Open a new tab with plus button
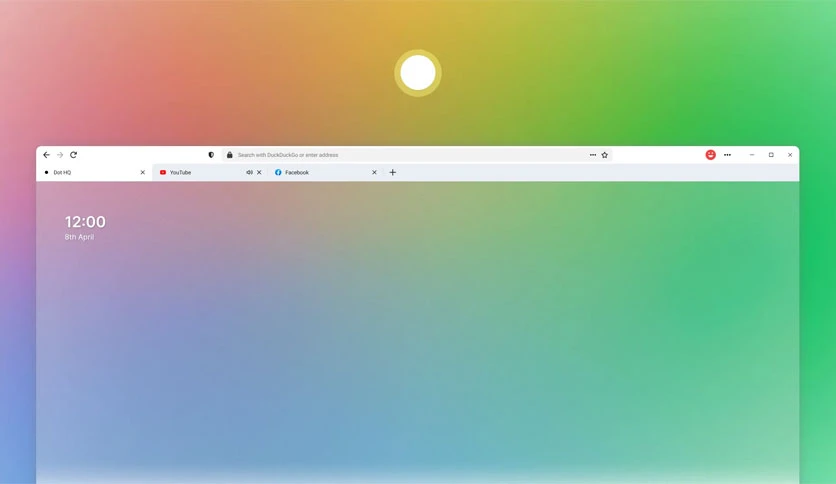836x484 pixels. (392, 172)
